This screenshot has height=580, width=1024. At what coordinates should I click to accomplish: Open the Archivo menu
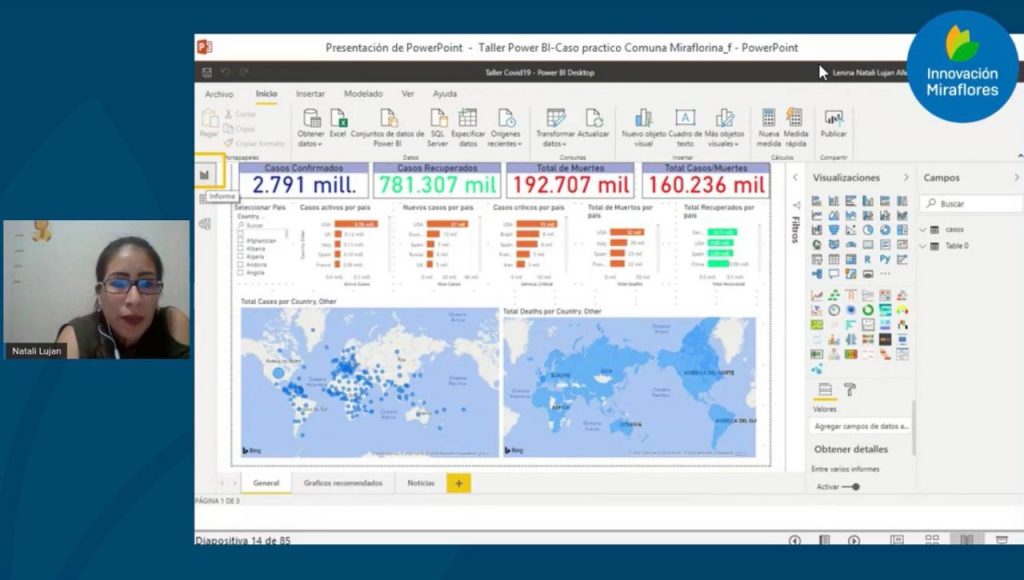coord(219,94)
